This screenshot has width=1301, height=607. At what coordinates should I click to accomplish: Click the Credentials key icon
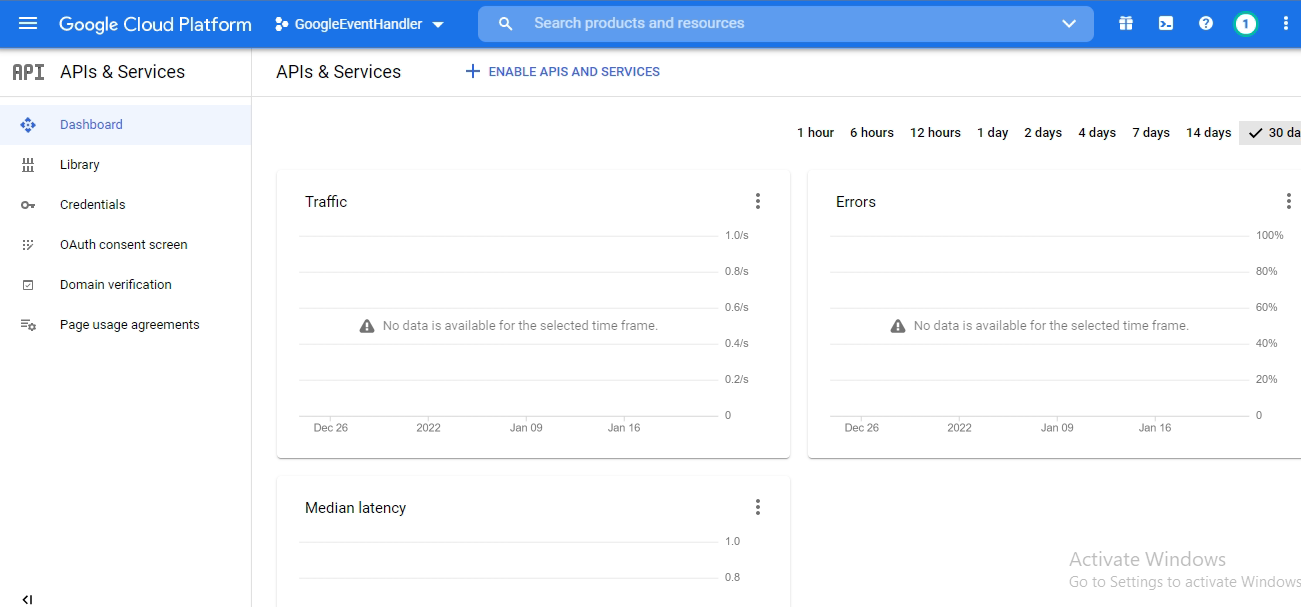point(28,205)
